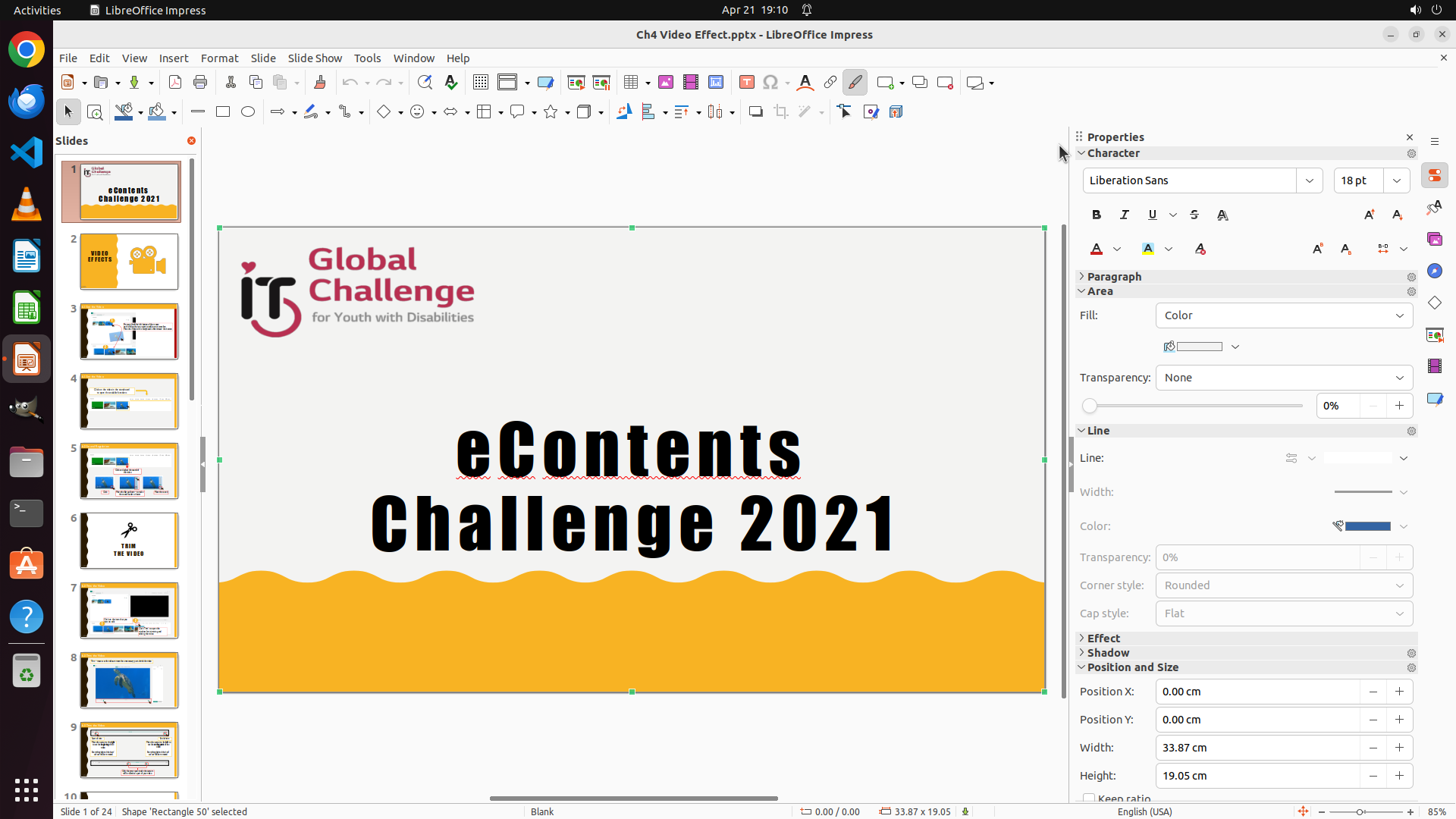This screenshot has height=819, width=1456.
Task: Click the Insert Text Box icon
Action: (x=746, y=83)
